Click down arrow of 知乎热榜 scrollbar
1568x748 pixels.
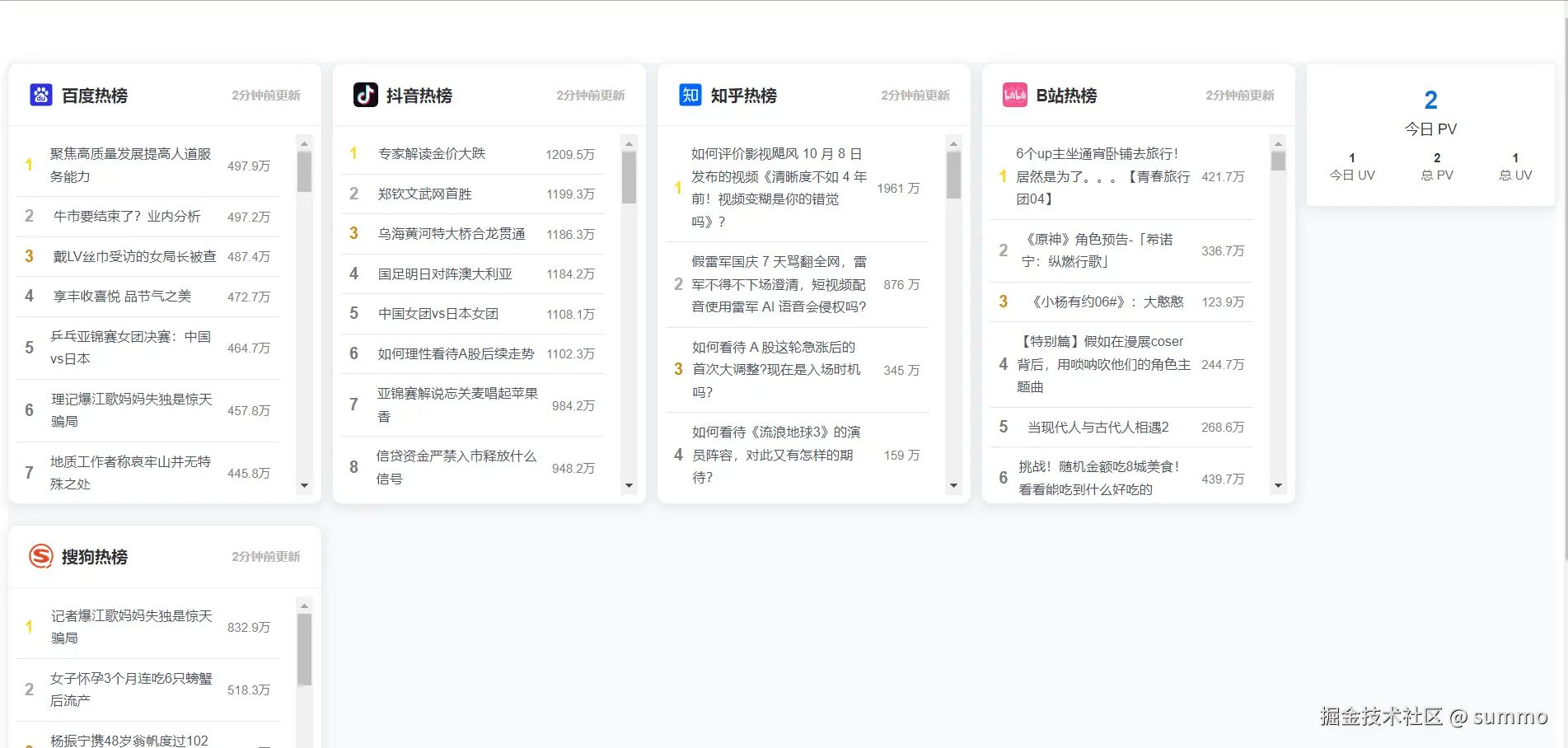pos(953,486)
